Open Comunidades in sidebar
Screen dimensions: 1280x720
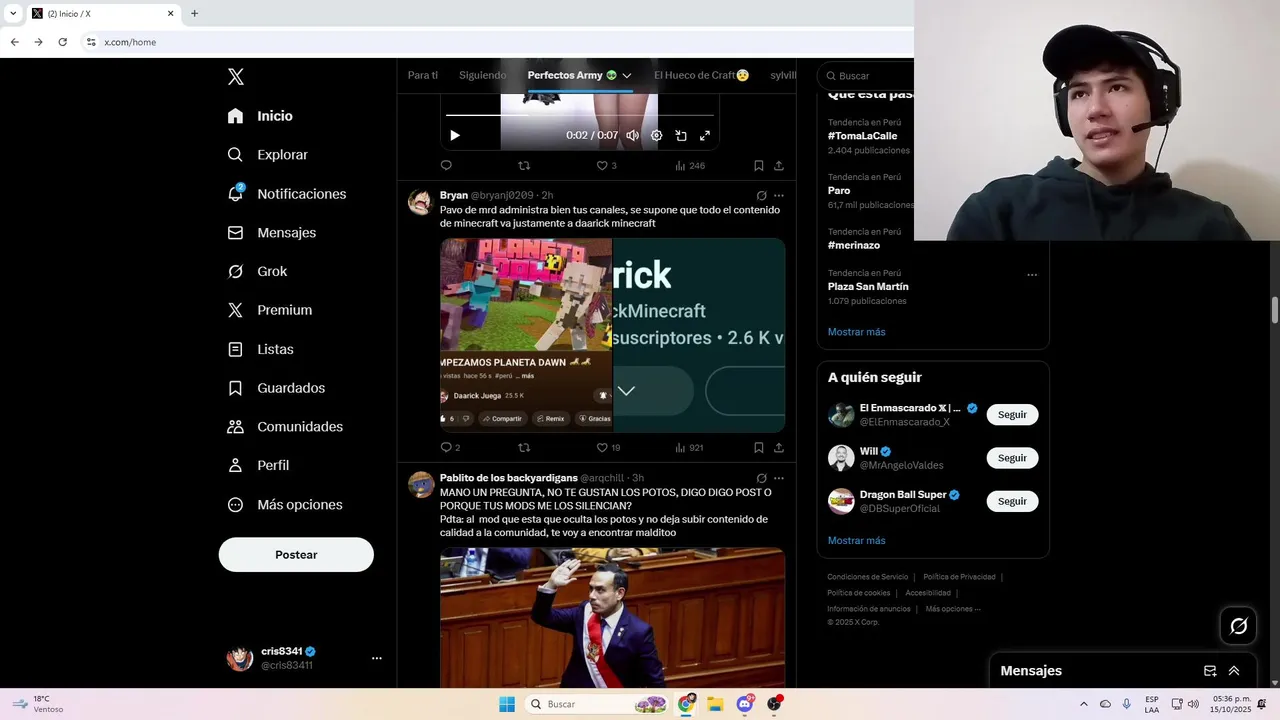285,426
